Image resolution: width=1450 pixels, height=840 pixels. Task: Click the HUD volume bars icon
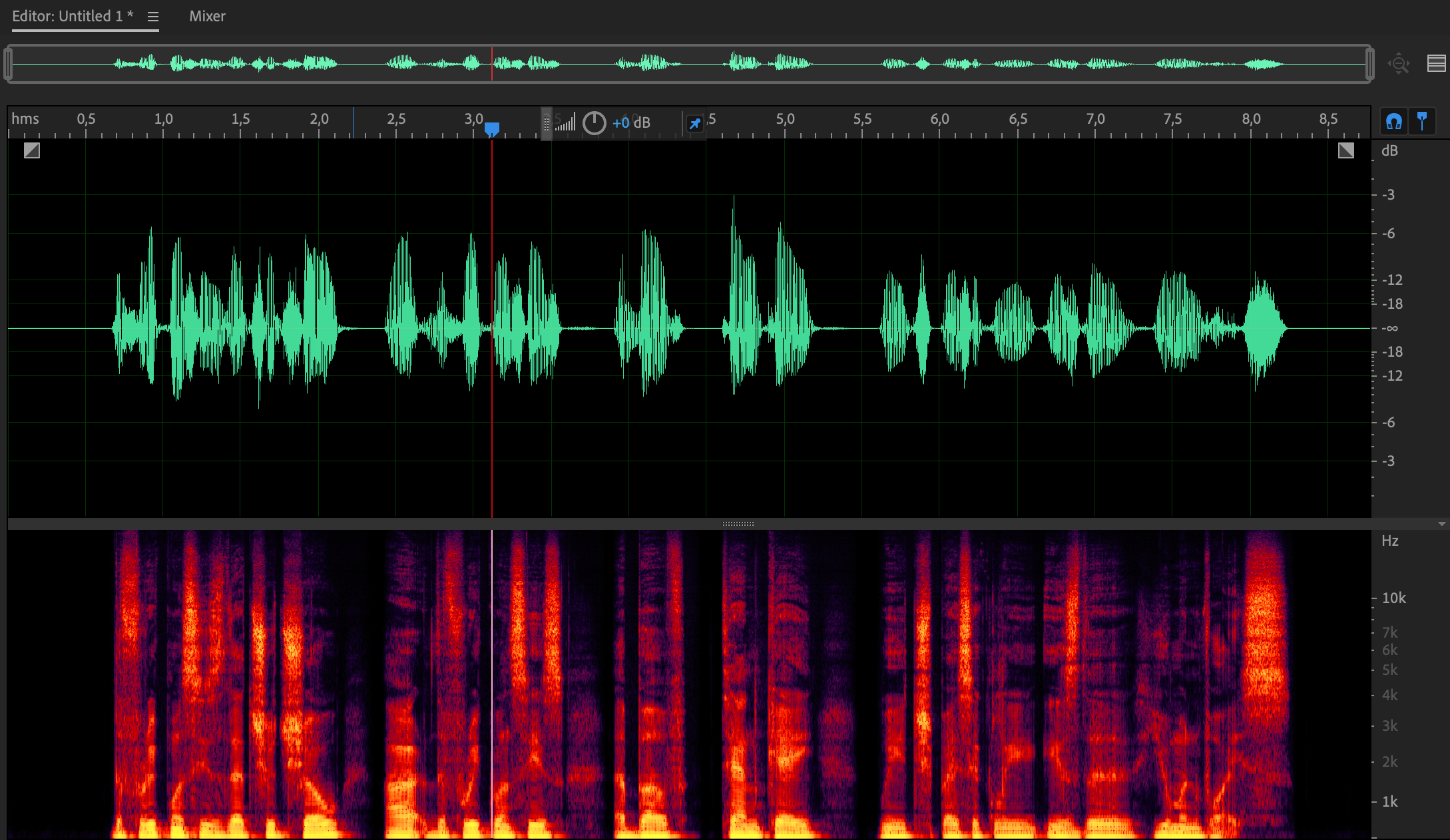[565, 123]
